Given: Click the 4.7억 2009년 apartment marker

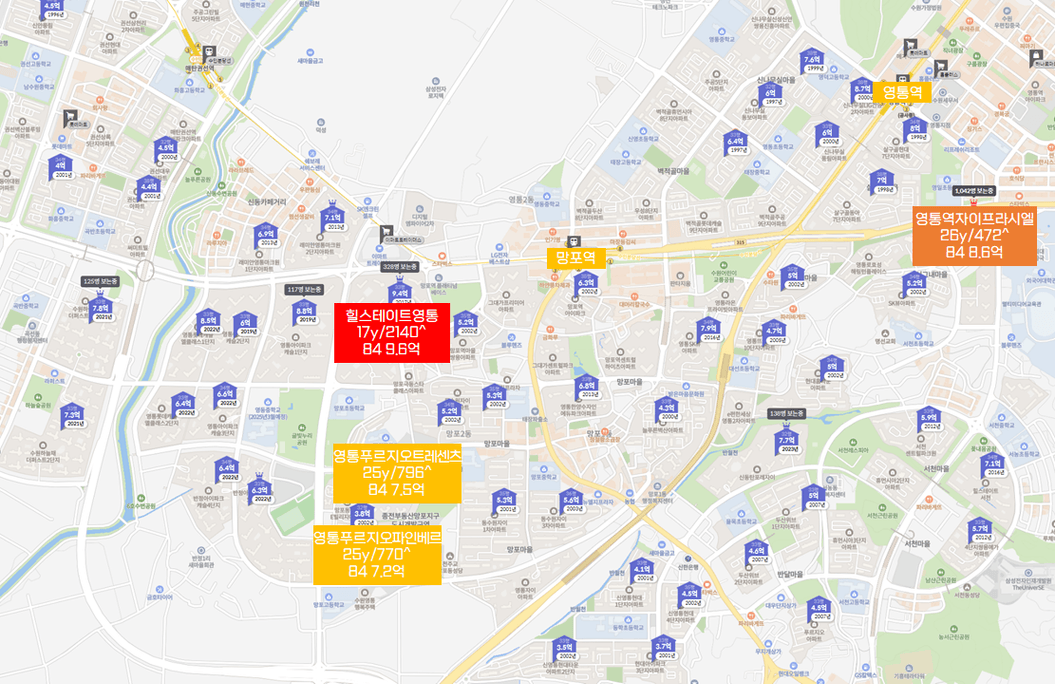Looking at the screenshot, I should [776, 333].
